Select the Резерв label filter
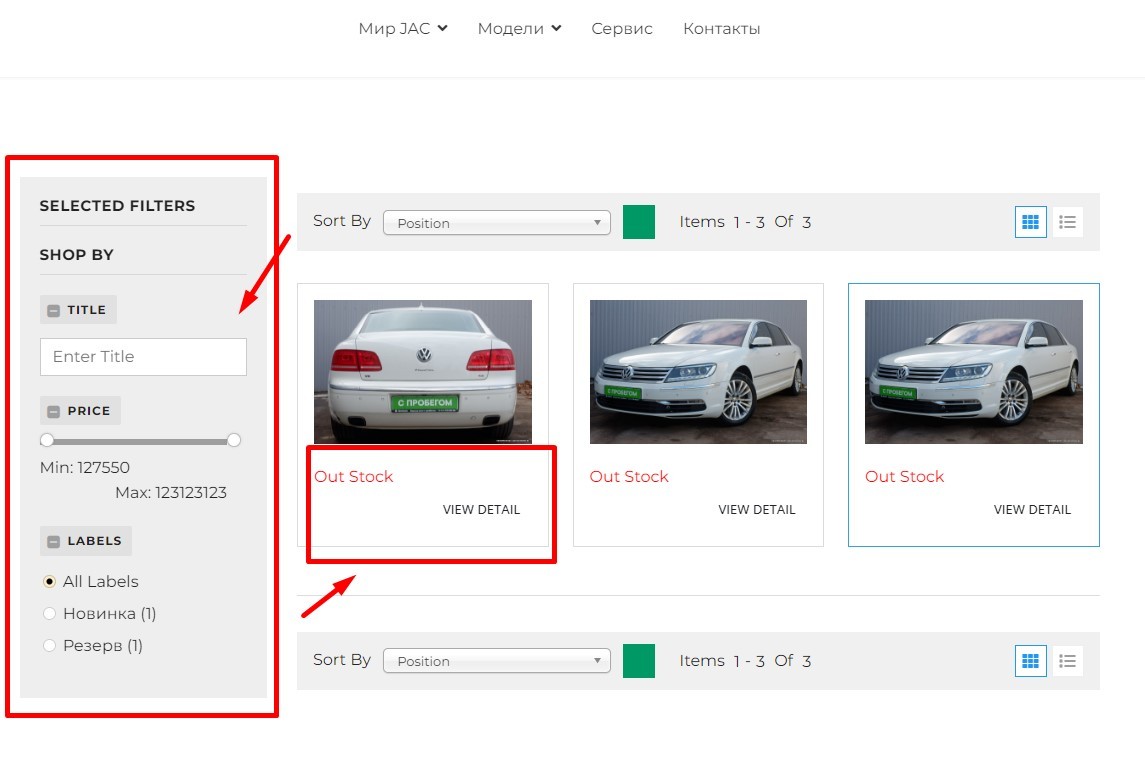Viewport: 1145px width, 760px height. pyautogui.click(x=49, y=646)
